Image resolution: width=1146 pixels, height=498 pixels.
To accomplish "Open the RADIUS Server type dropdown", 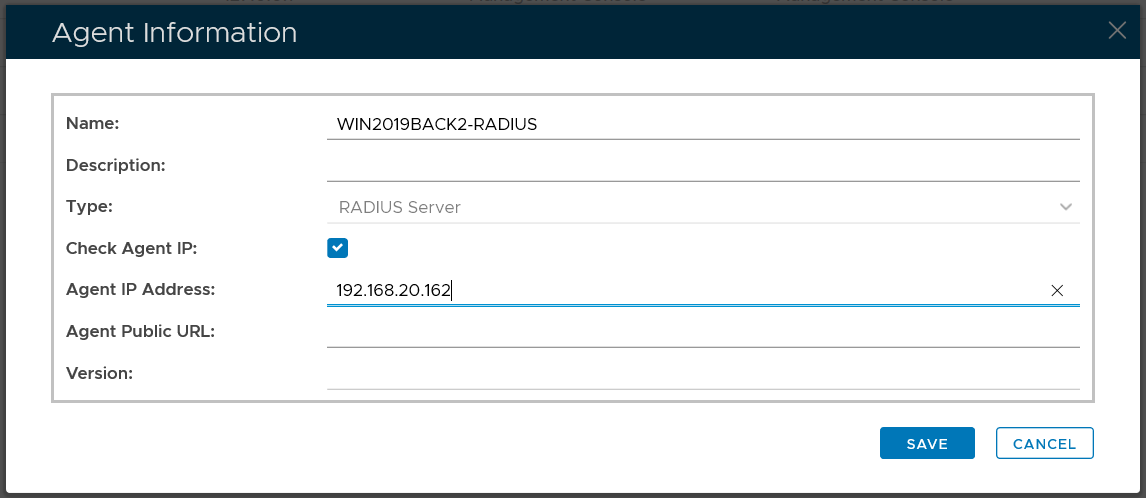I will (x=700, y=207).
